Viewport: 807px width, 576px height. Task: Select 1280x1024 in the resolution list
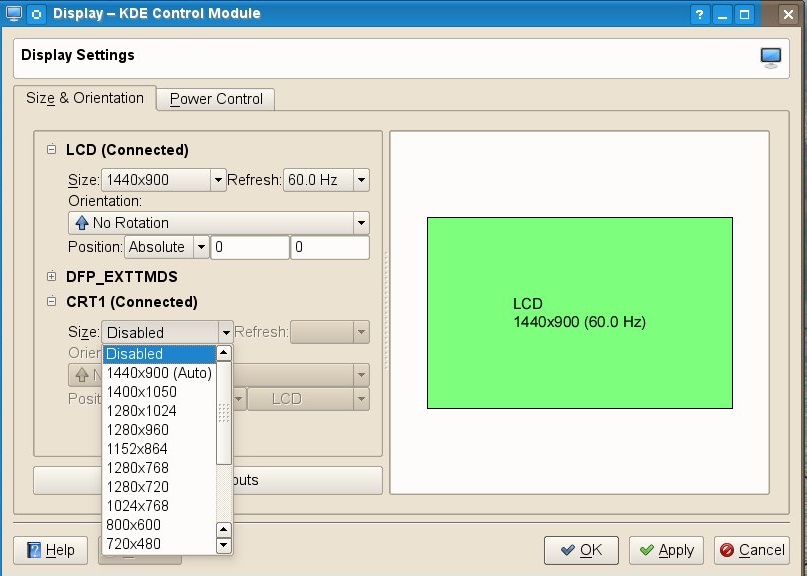(141, 411)
